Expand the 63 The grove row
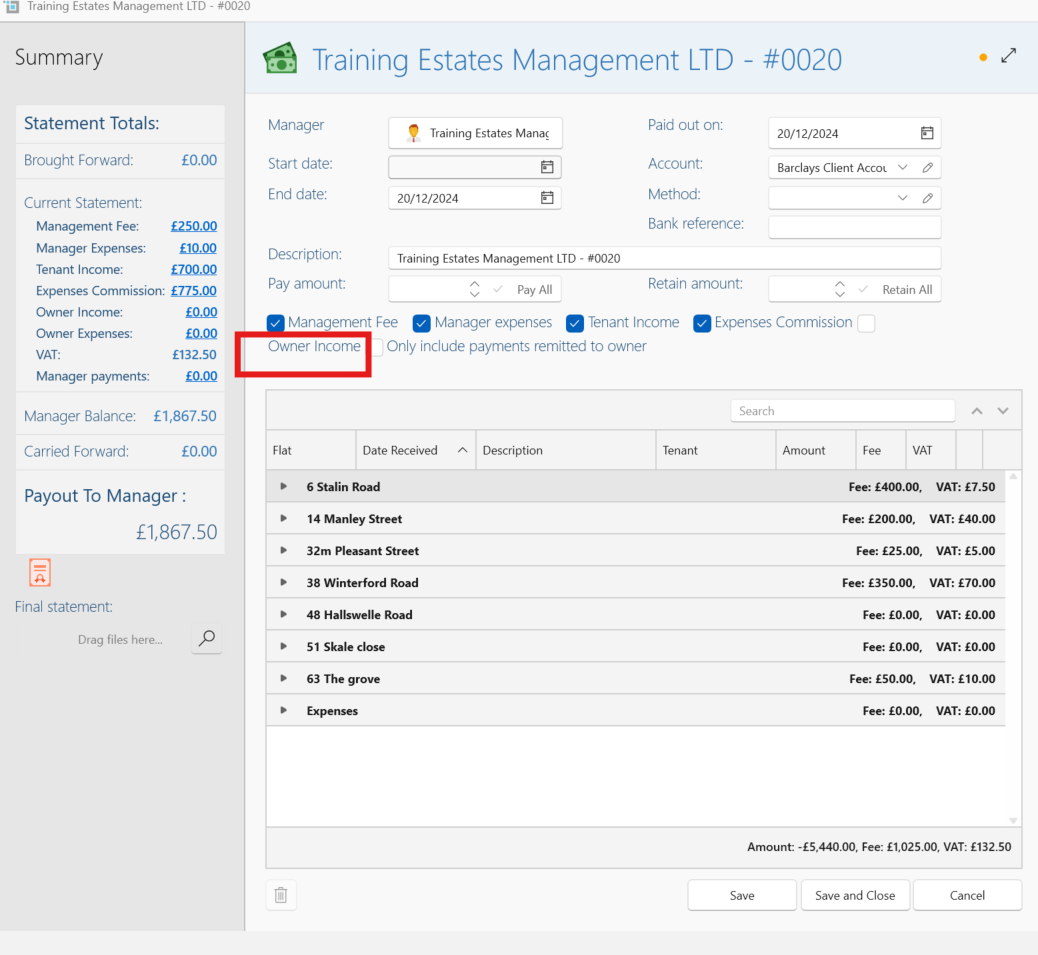 (x=283, y=678)
